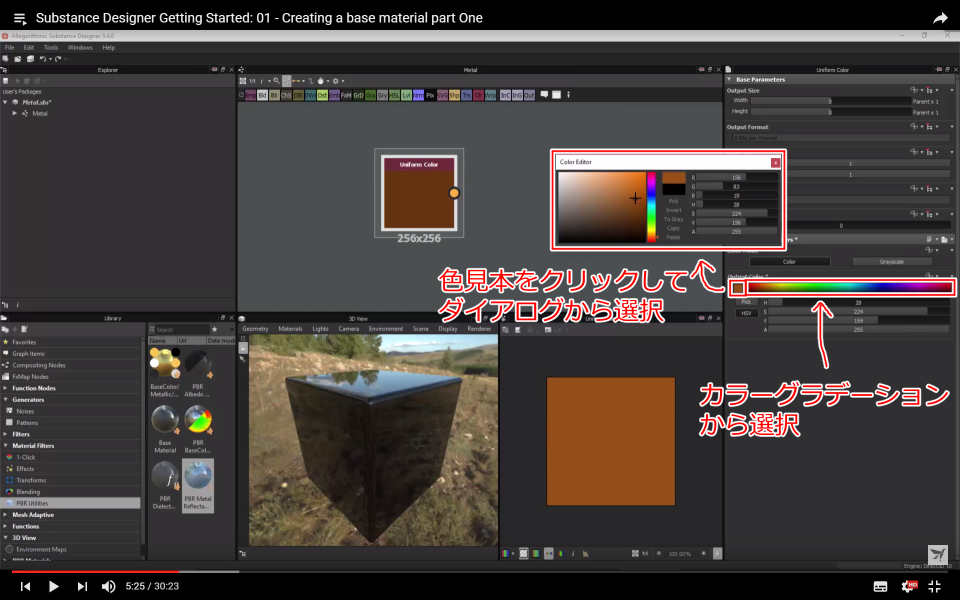Collapse the Material Filters library category

point(6,446)
